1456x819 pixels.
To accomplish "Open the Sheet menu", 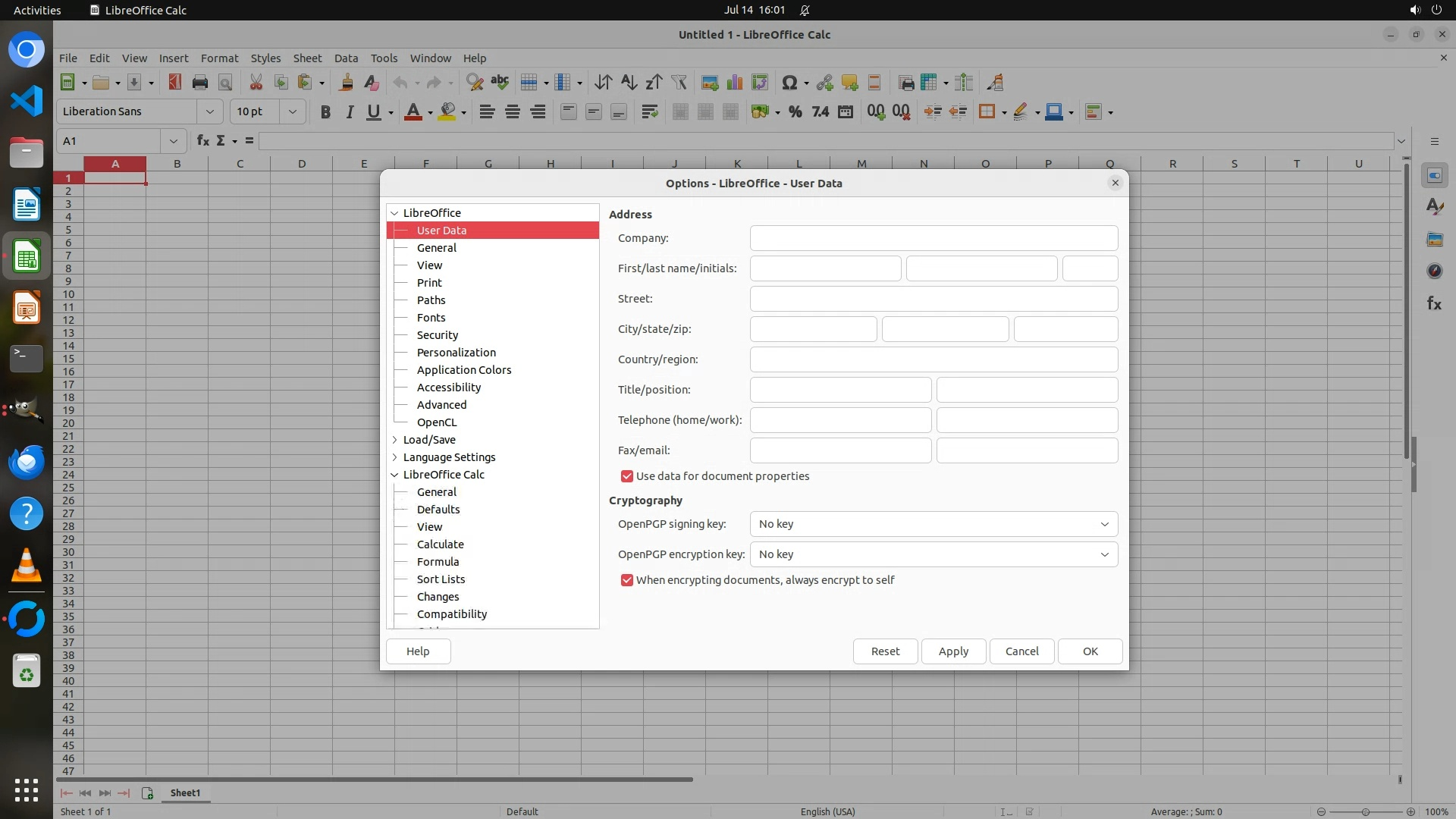I will [x=307, y=58].
